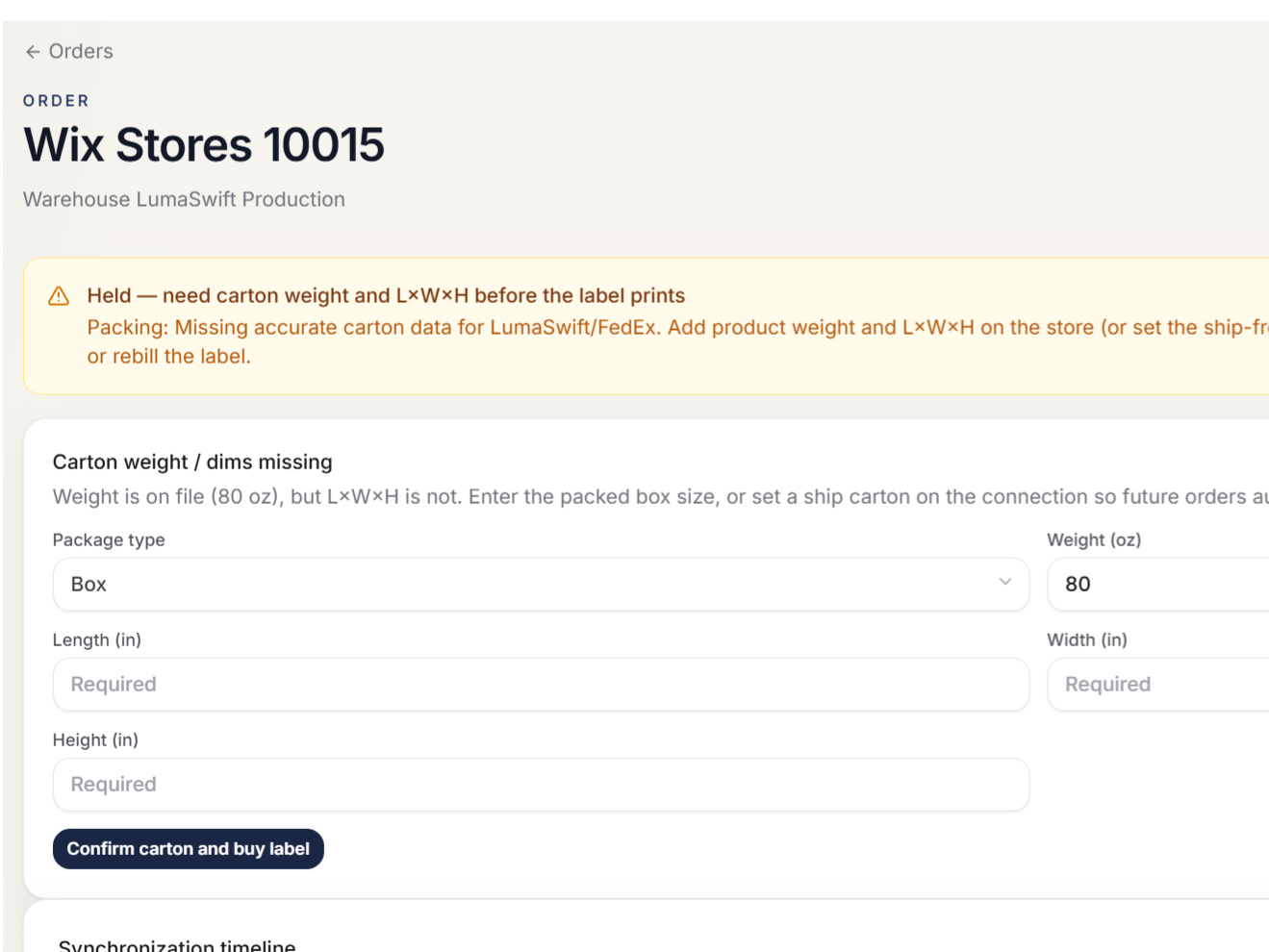Click the Package type field label
Screen dimensions: 1269x952
[x=109, y=539]
